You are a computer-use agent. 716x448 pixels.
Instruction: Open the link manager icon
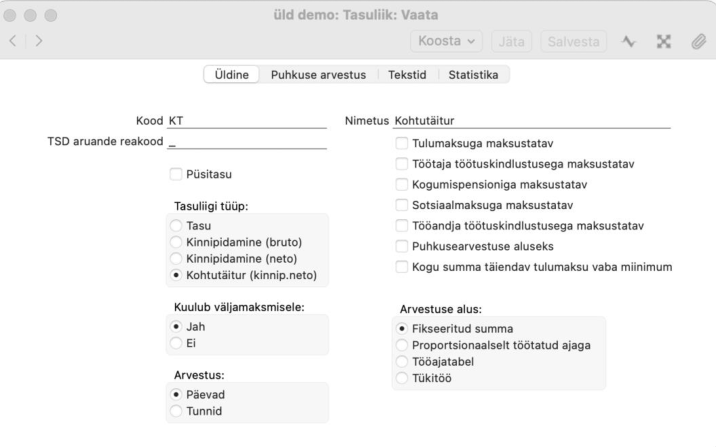pyautogui.click(x=663, y=42)
